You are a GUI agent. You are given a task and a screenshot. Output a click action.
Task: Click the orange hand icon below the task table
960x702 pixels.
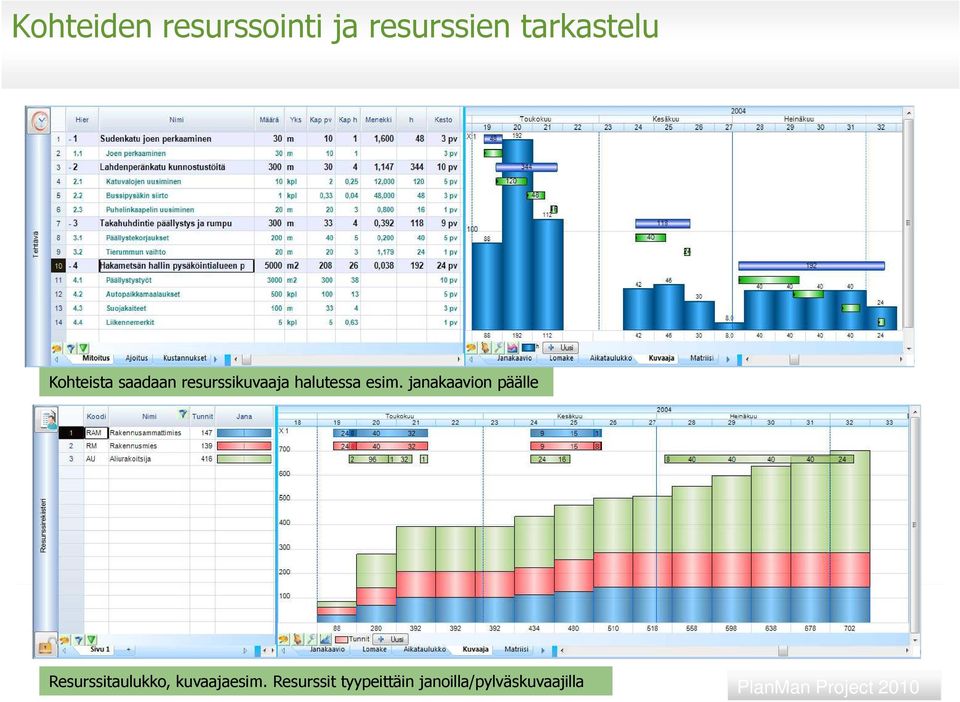point(58,348)
